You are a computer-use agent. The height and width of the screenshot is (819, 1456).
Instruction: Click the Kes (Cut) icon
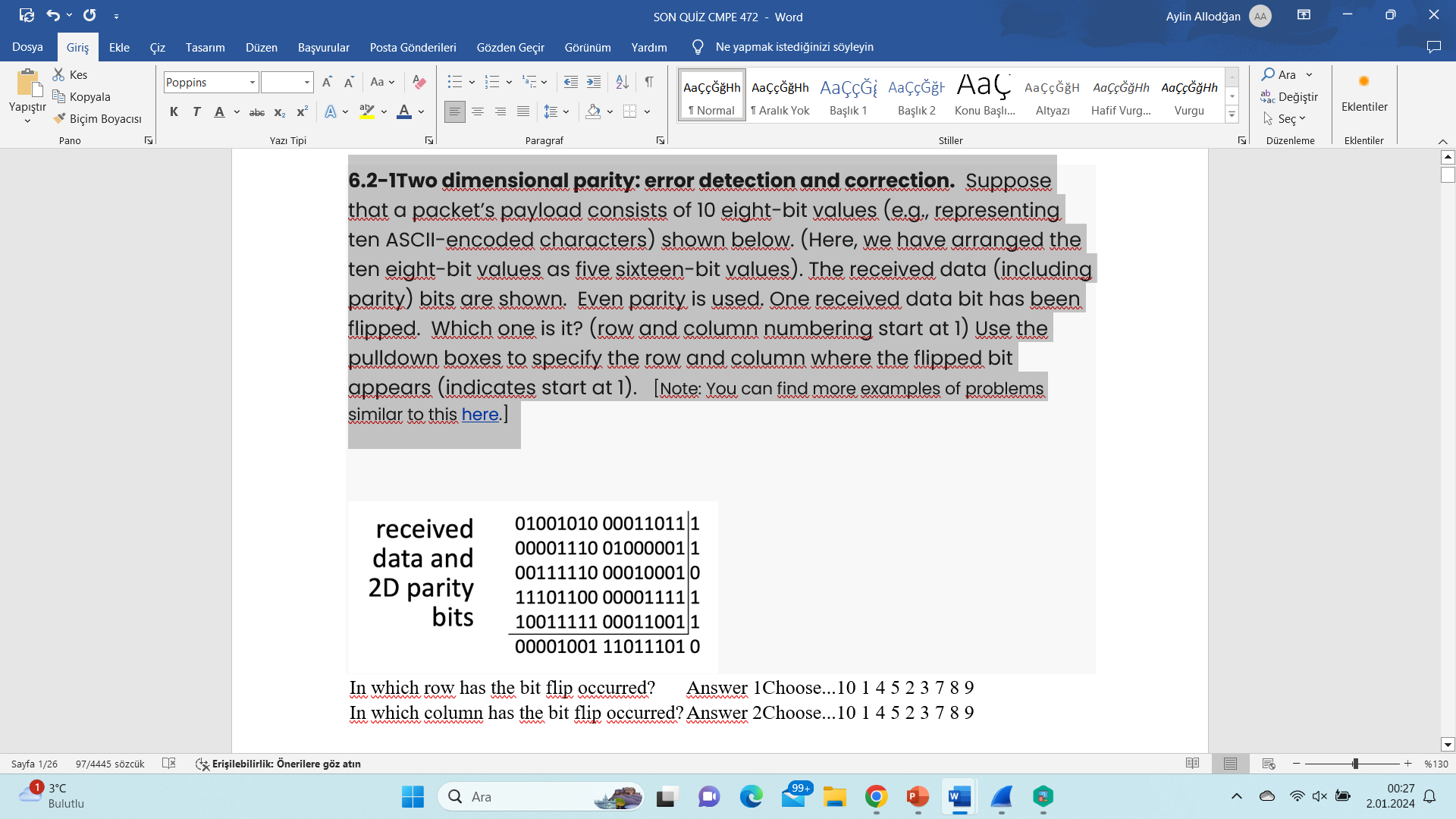(x=58, y=74)
